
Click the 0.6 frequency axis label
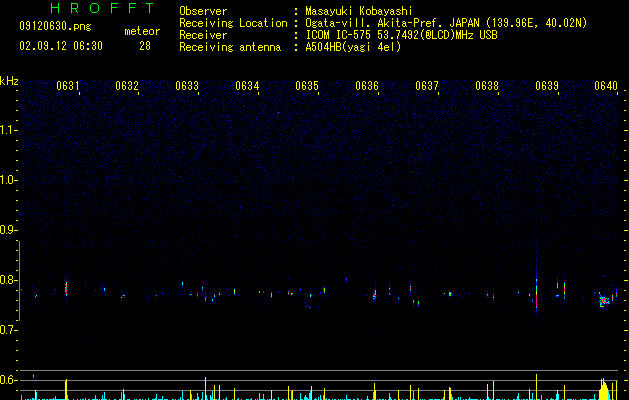7,380
